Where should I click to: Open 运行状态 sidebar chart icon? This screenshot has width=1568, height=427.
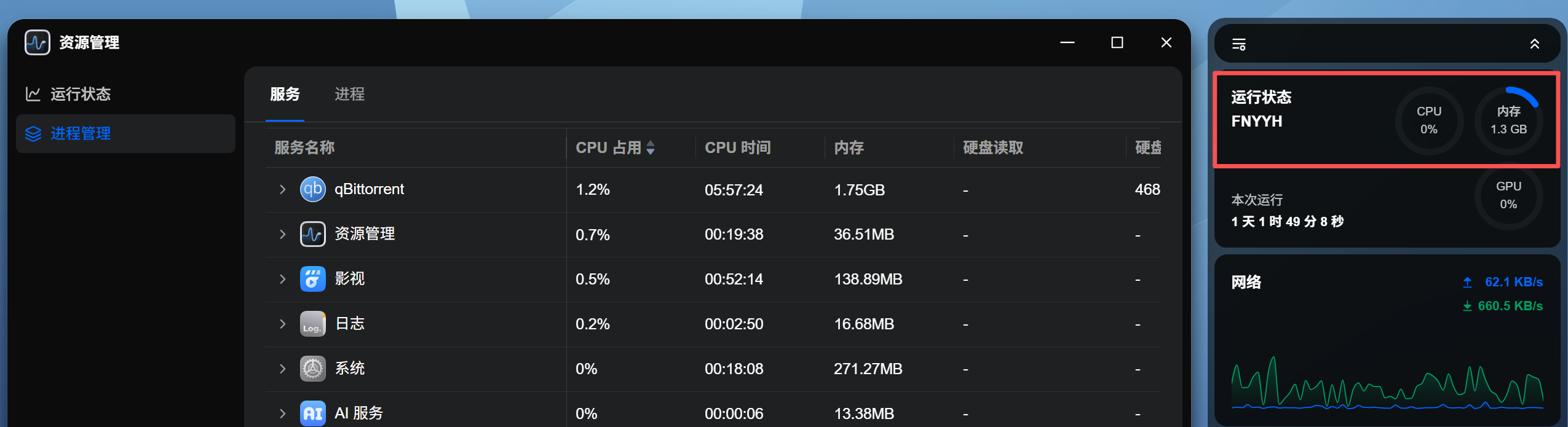[x=33, y=94]
